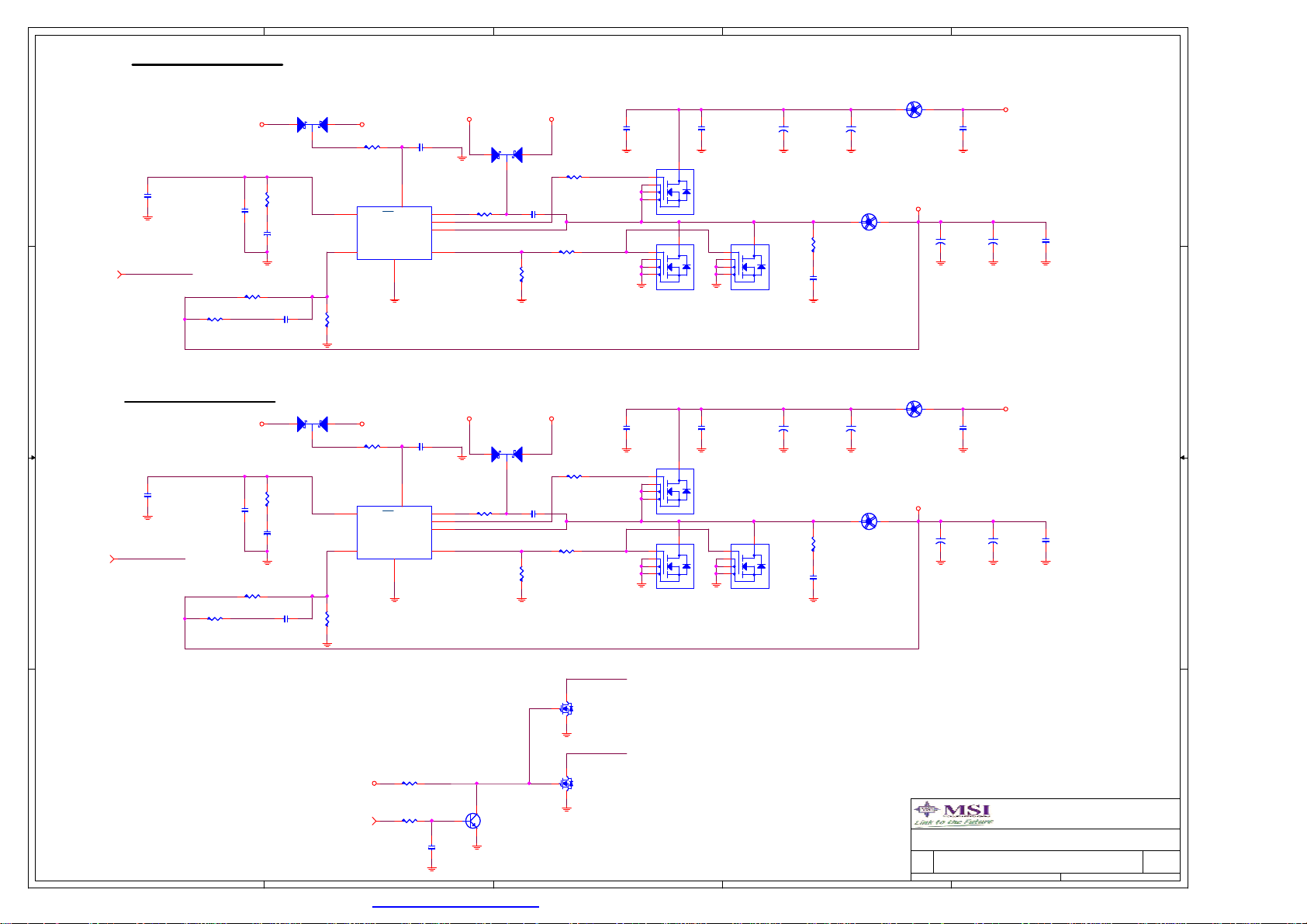The width and height of the screenshot is (1307, 924).
Task: Select the lower of the two small standalone MOSFETs
Action: [566, 784]
